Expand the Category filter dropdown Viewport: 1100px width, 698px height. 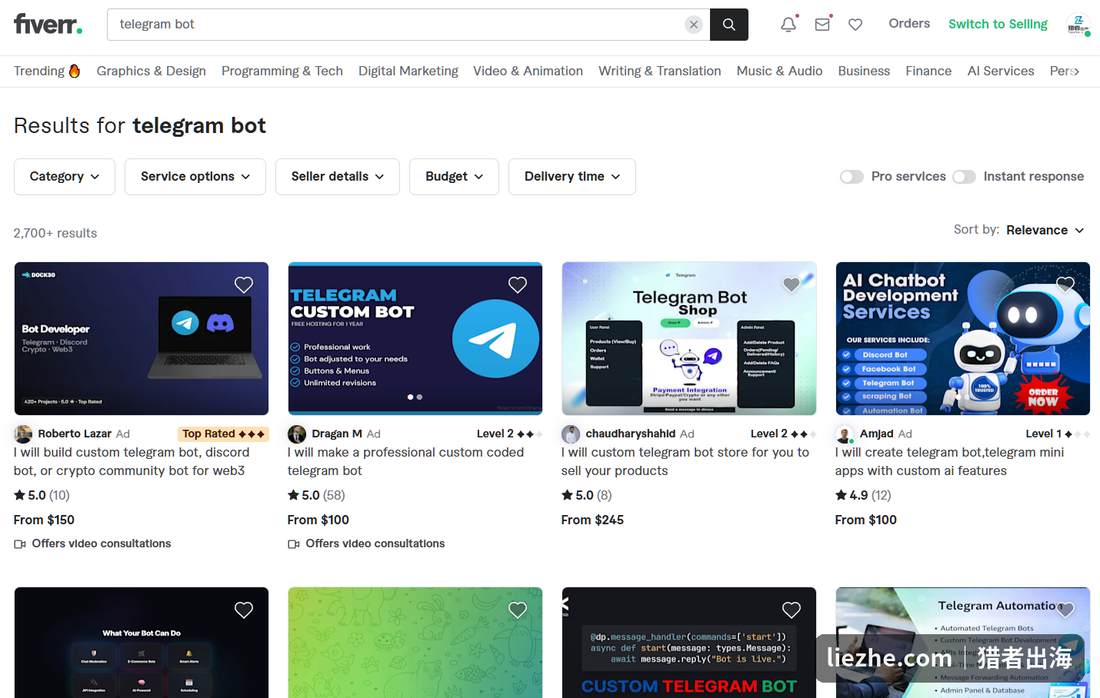(x=65, y=177)
